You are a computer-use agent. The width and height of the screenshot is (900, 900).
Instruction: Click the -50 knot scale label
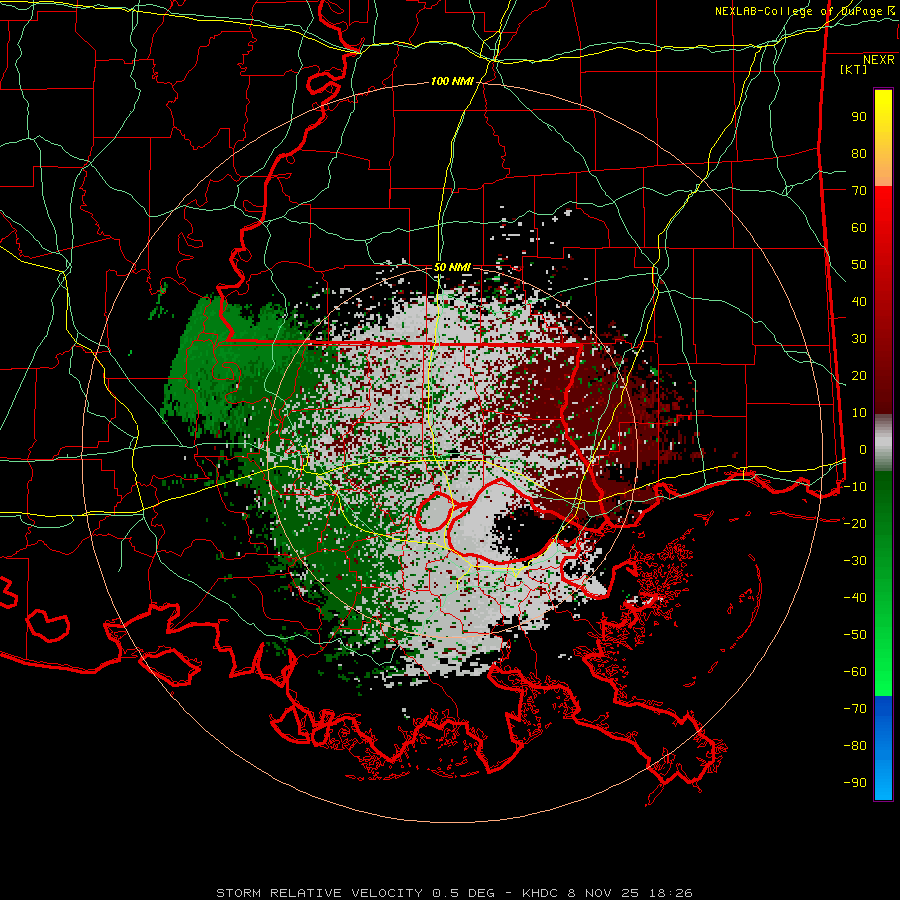855,635
